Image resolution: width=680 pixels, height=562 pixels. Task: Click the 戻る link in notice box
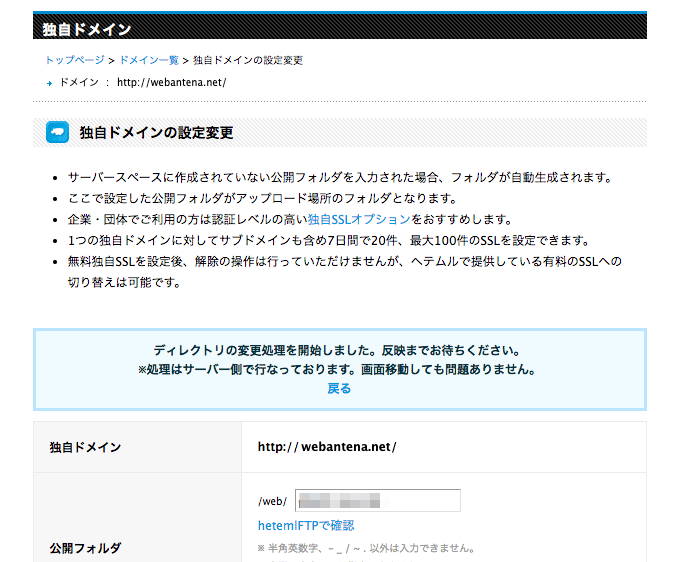coord(339,388)
